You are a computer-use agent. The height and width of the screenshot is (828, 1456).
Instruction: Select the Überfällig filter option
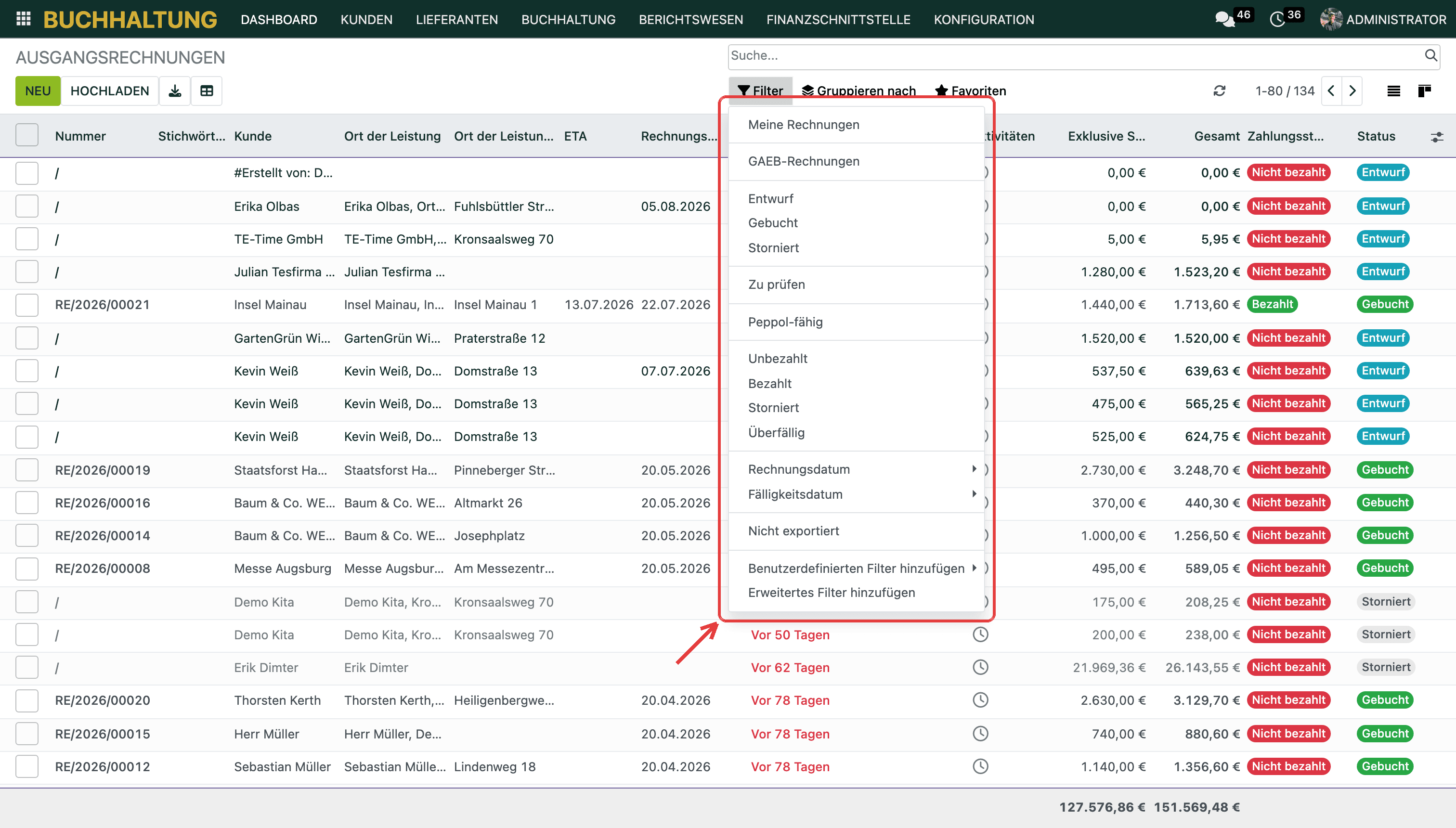click(x=856, y=433)
